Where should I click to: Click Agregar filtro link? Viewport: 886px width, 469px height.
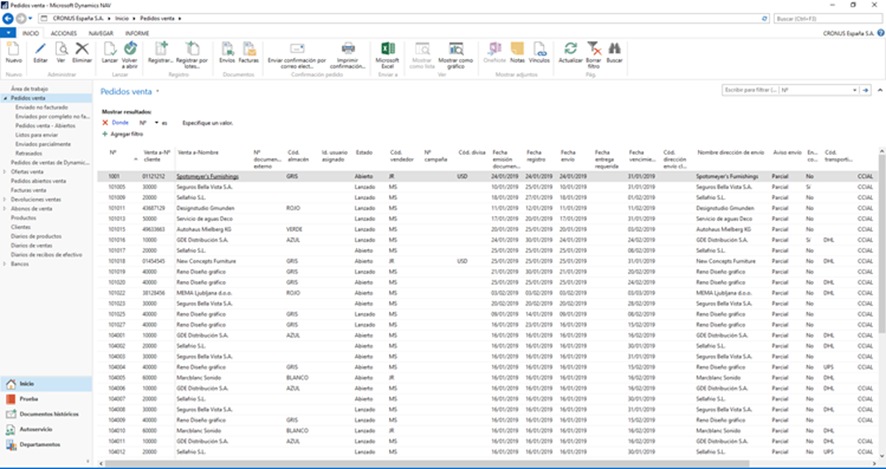(x=123, y=134)
